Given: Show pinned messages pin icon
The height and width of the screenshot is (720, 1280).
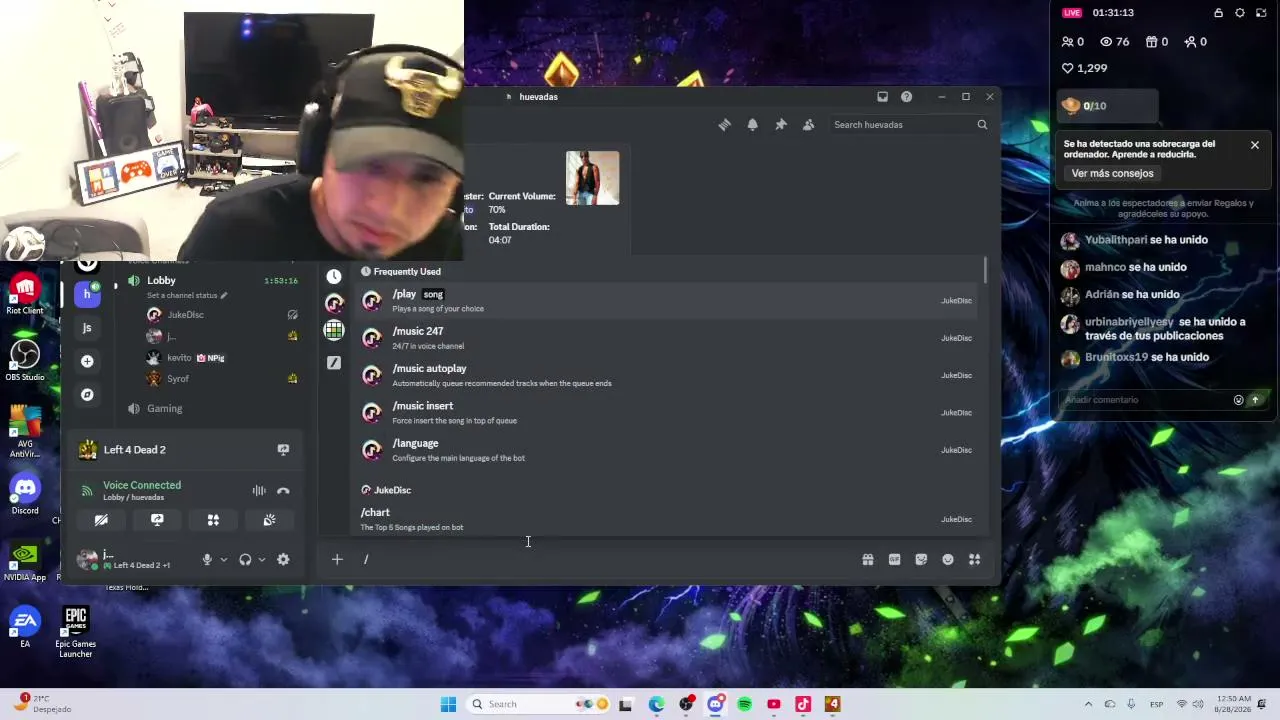Looking at the screenshot, I should 780,125.
